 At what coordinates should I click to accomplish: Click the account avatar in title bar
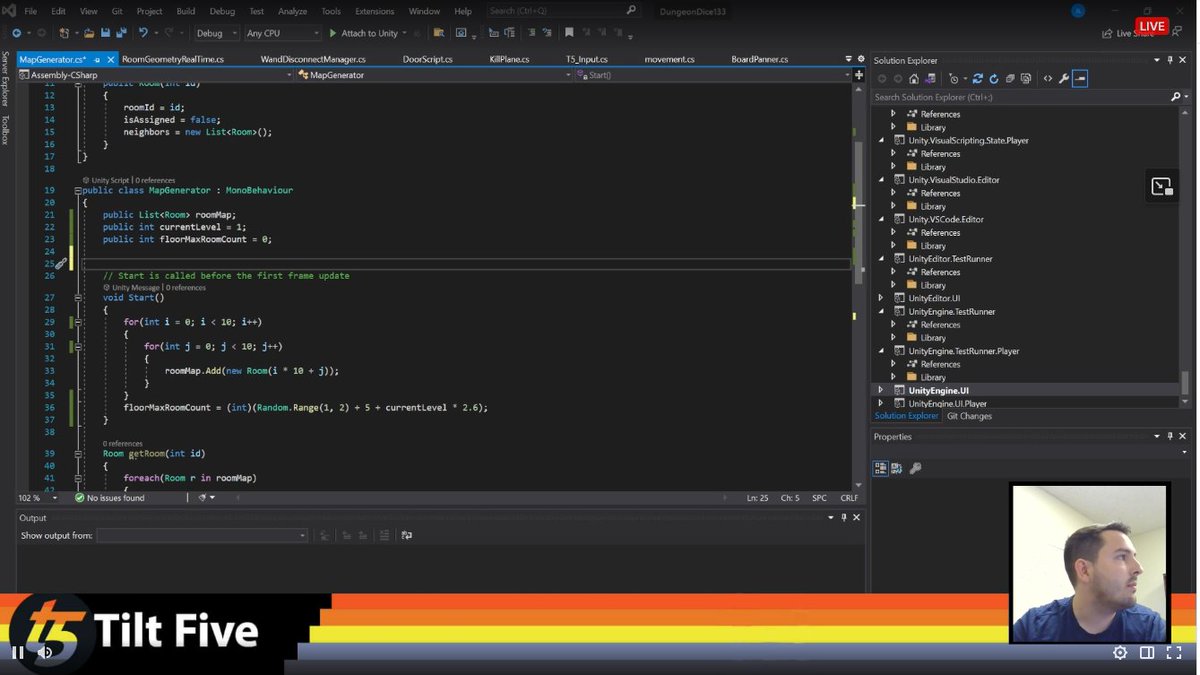1078,11
